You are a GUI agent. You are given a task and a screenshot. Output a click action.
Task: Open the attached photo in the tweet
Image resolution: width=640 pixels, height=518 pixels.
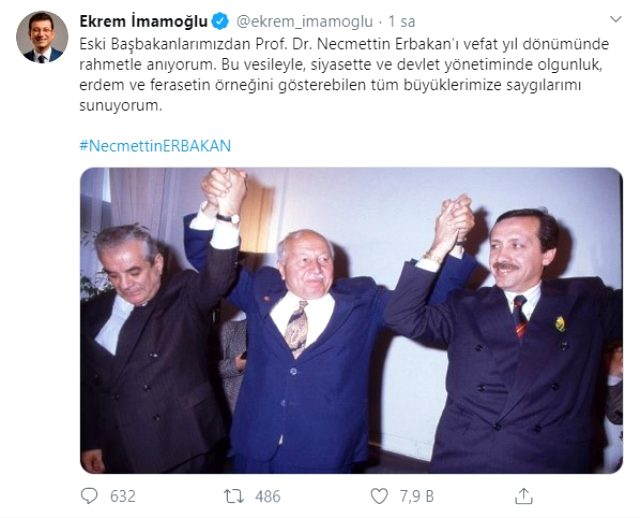click(x=351, y=320)
